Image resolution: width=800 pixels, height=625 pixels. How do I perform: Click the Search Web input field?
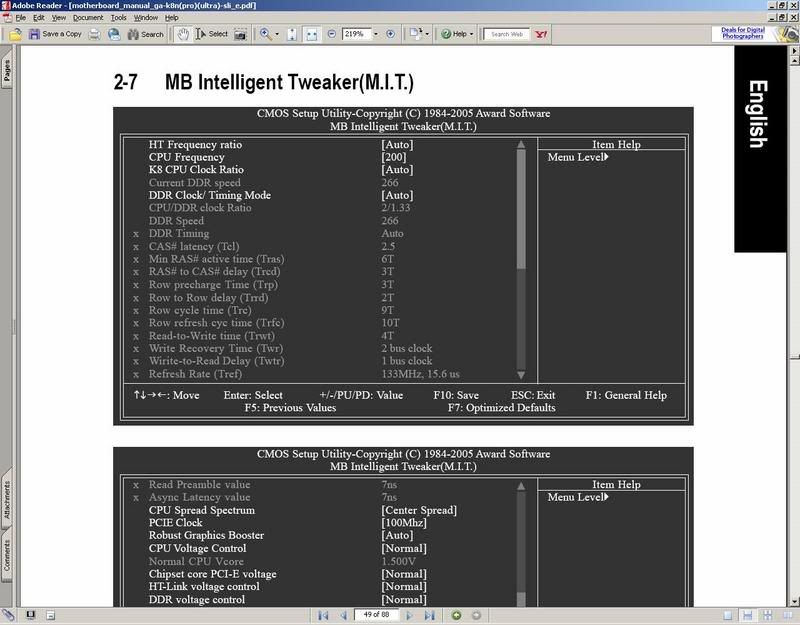[507, 34]
